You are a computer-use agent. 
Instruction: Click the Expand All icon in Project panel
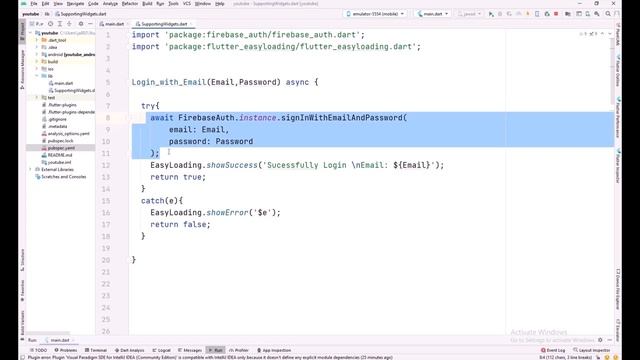coord(60,24)
